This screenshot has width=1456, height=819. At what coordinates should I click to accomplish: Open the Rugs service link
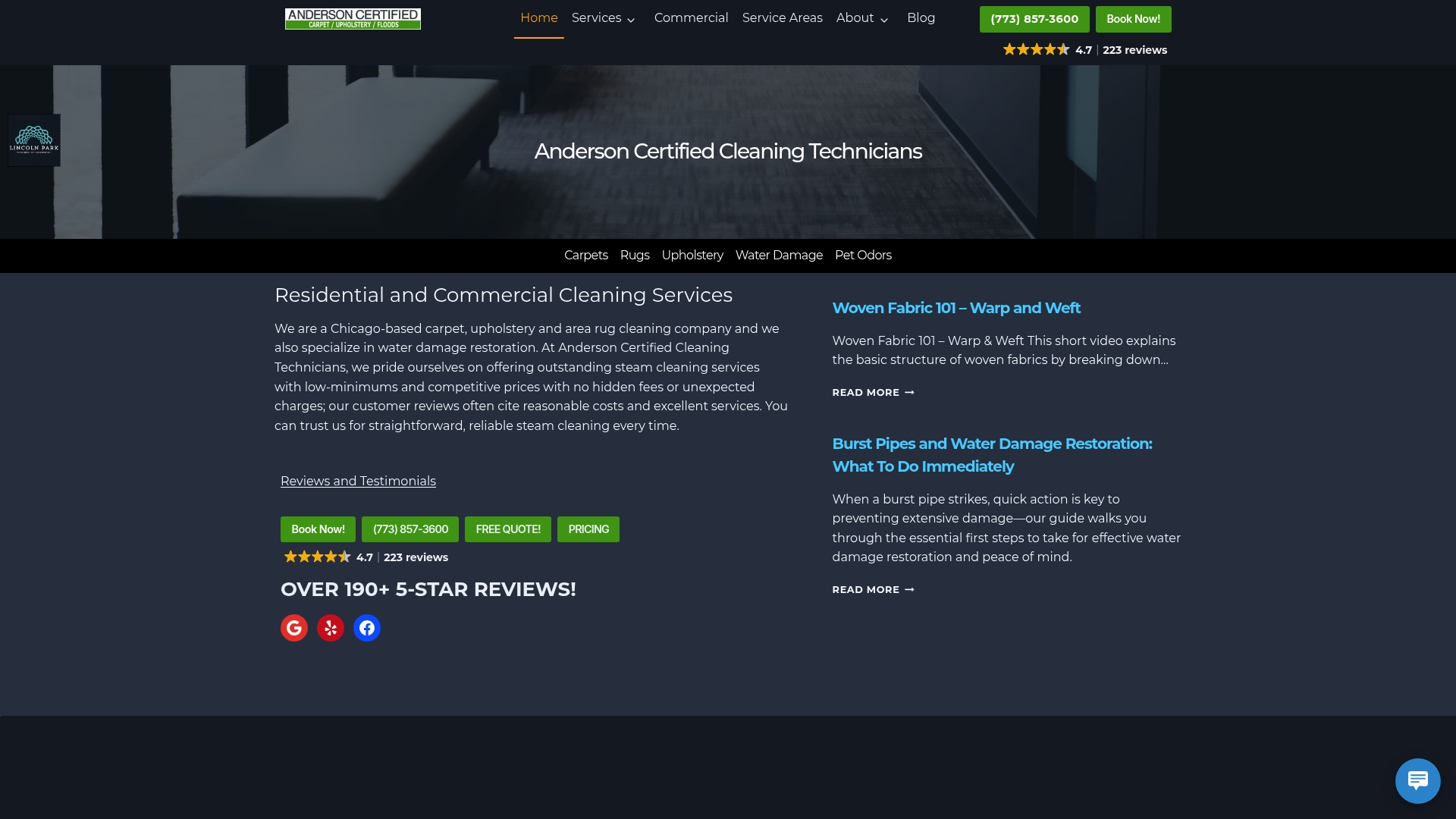tap(635, 256)
